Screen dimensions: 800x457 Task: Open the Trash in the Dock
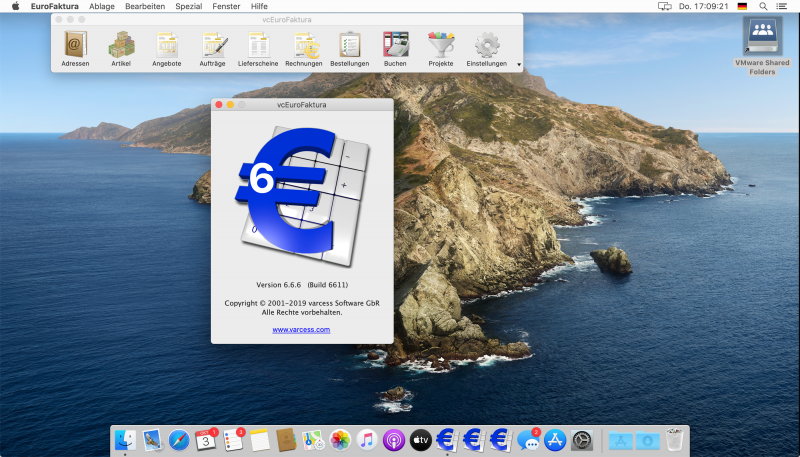click(x=674, y=440)
